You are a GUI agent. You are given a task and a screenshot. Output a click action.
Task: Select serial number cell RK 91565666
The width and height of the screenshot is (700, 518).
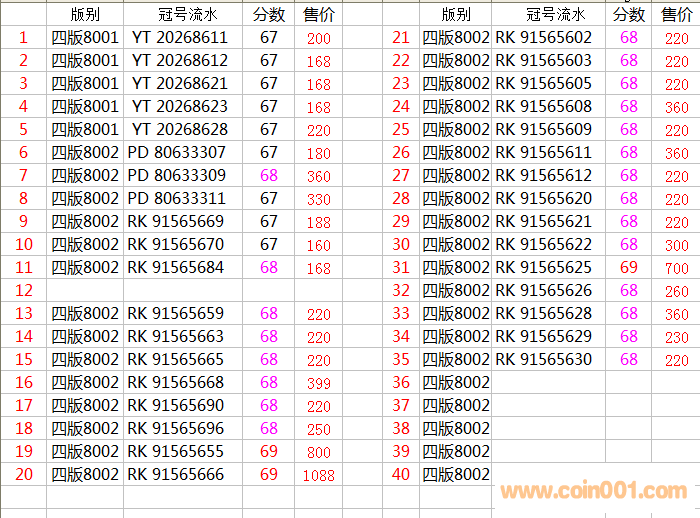coord(176,475)
